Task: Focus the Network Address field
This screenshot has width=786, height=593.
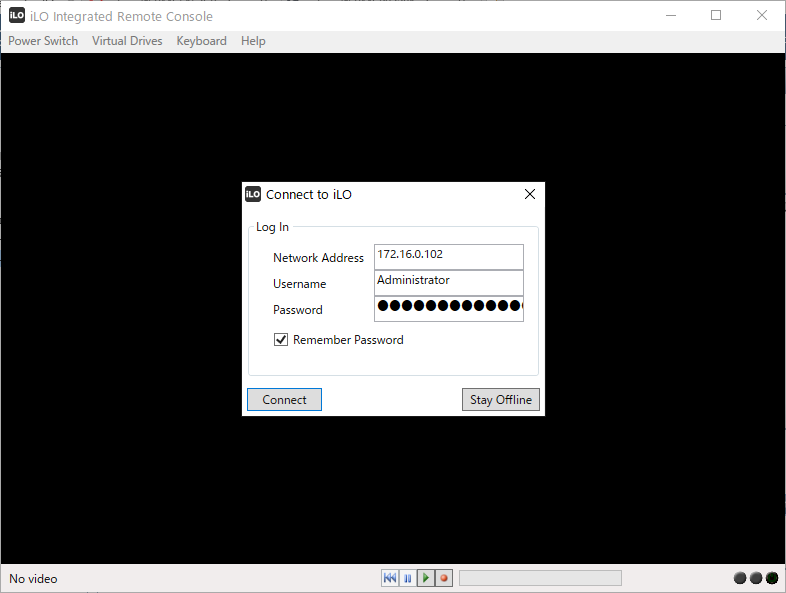Action: (x=449, y=257)
